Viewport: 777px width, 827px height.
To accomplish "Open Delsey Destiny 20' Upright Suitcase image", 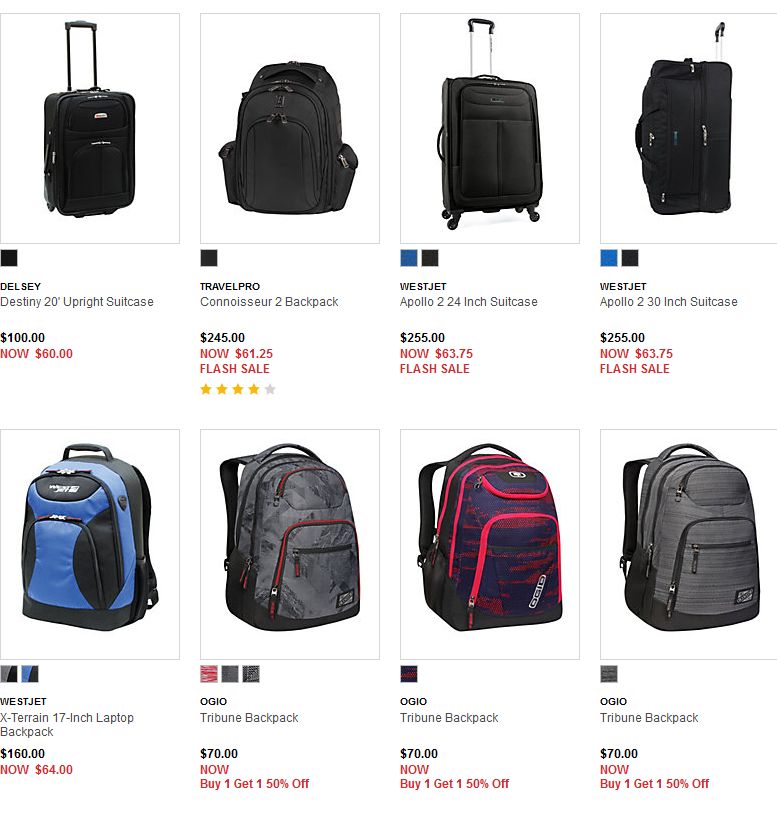I will 90,129.
